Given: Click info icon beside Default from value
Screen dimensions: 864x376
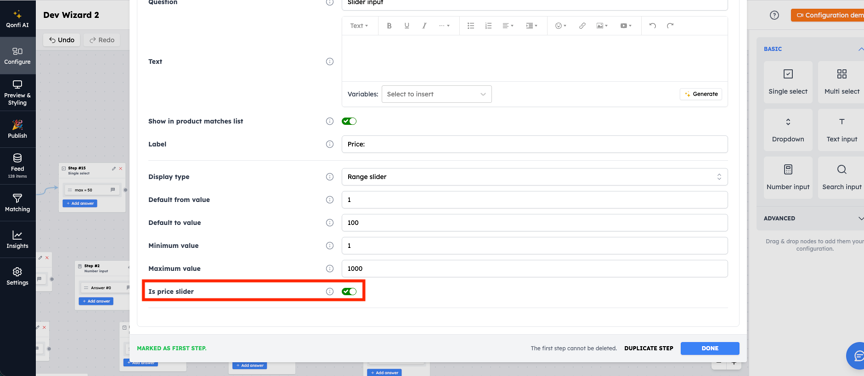Looking at the screenshot, I should click(x=330, y=200).
